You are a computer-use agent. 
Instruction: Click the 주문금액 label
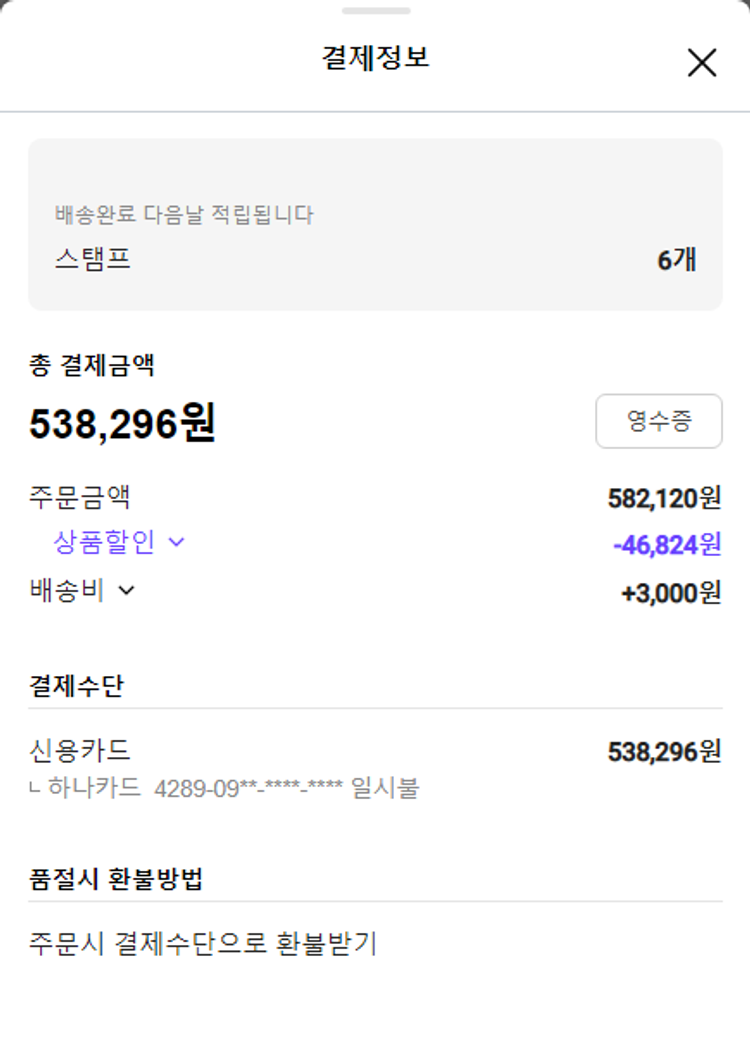point(80,497)
